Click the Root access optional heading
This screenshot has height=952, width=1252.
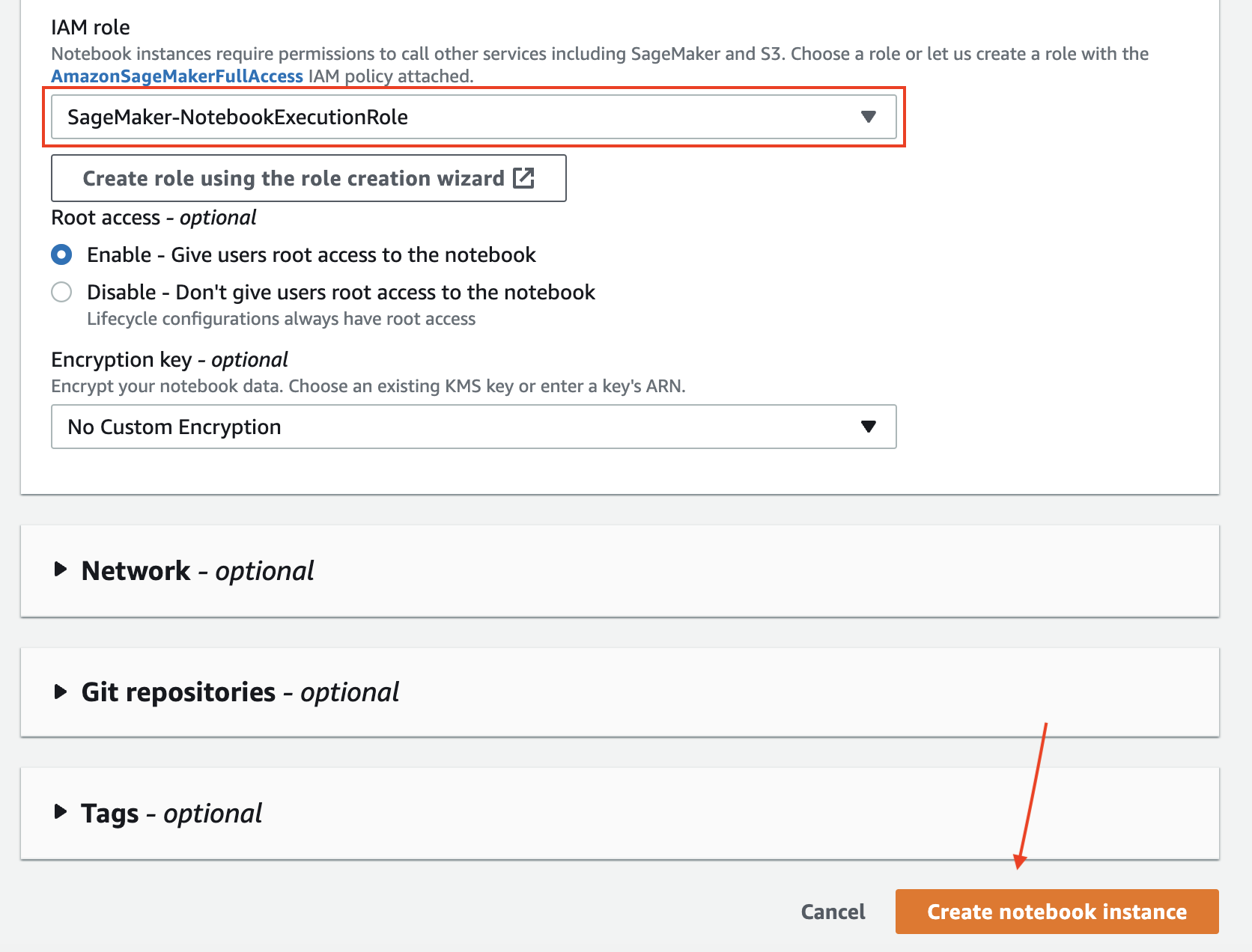153,217
